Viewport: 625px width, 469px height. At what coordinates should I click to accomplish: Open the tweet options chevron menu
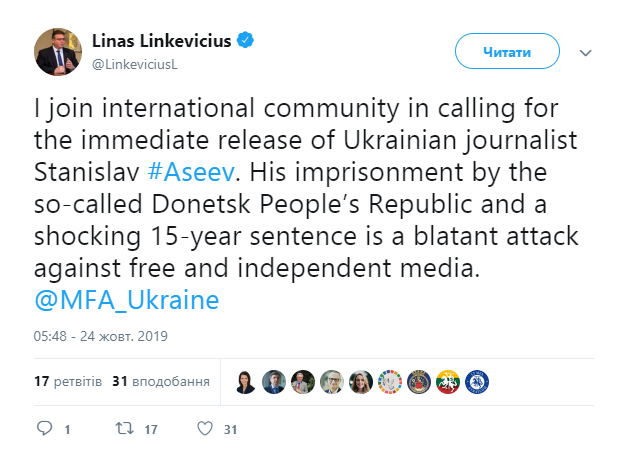point(586,50)
